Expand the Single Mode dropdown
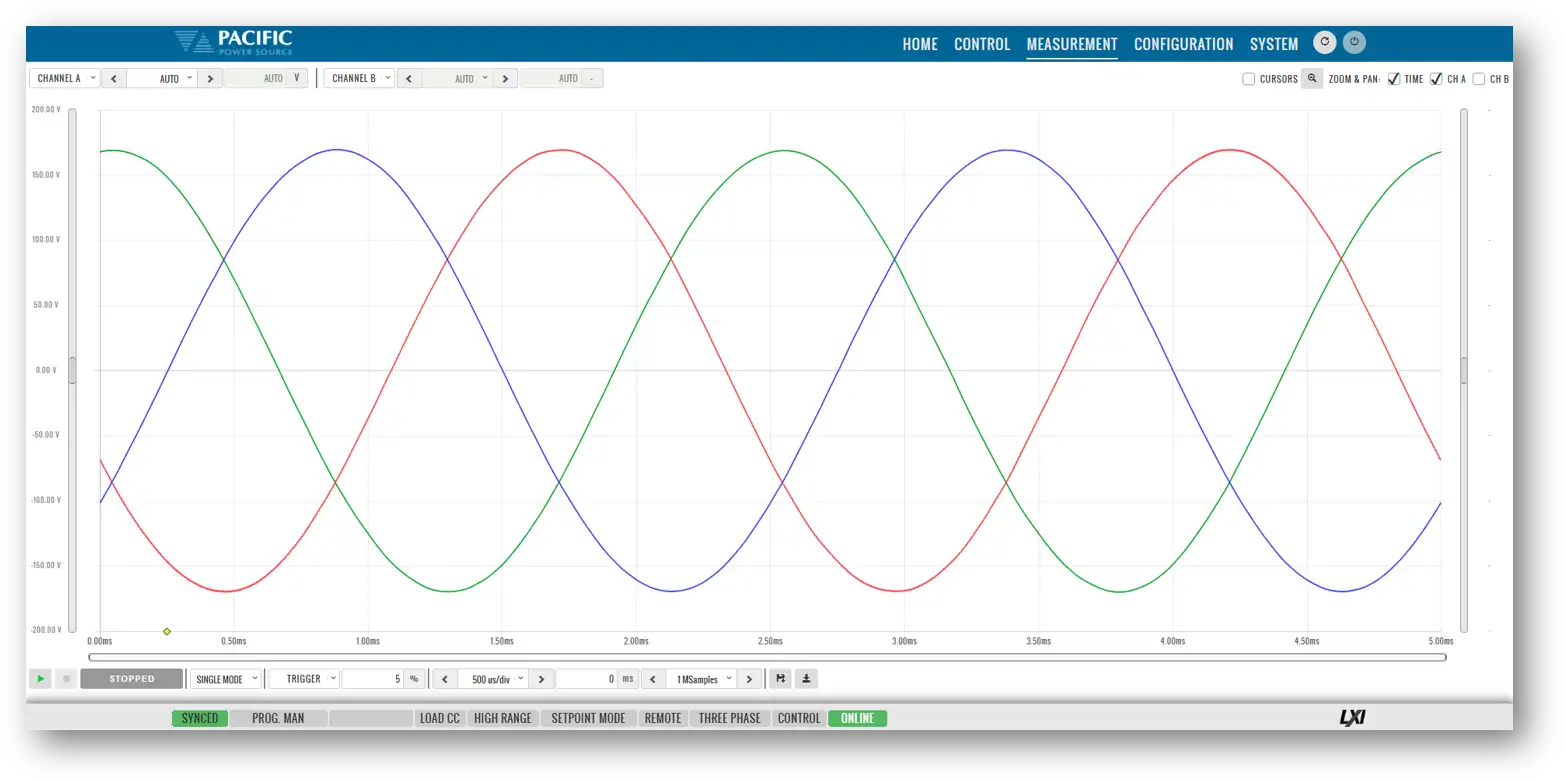The height and width of the screenshot is (782, 1565). click(226, 679)
